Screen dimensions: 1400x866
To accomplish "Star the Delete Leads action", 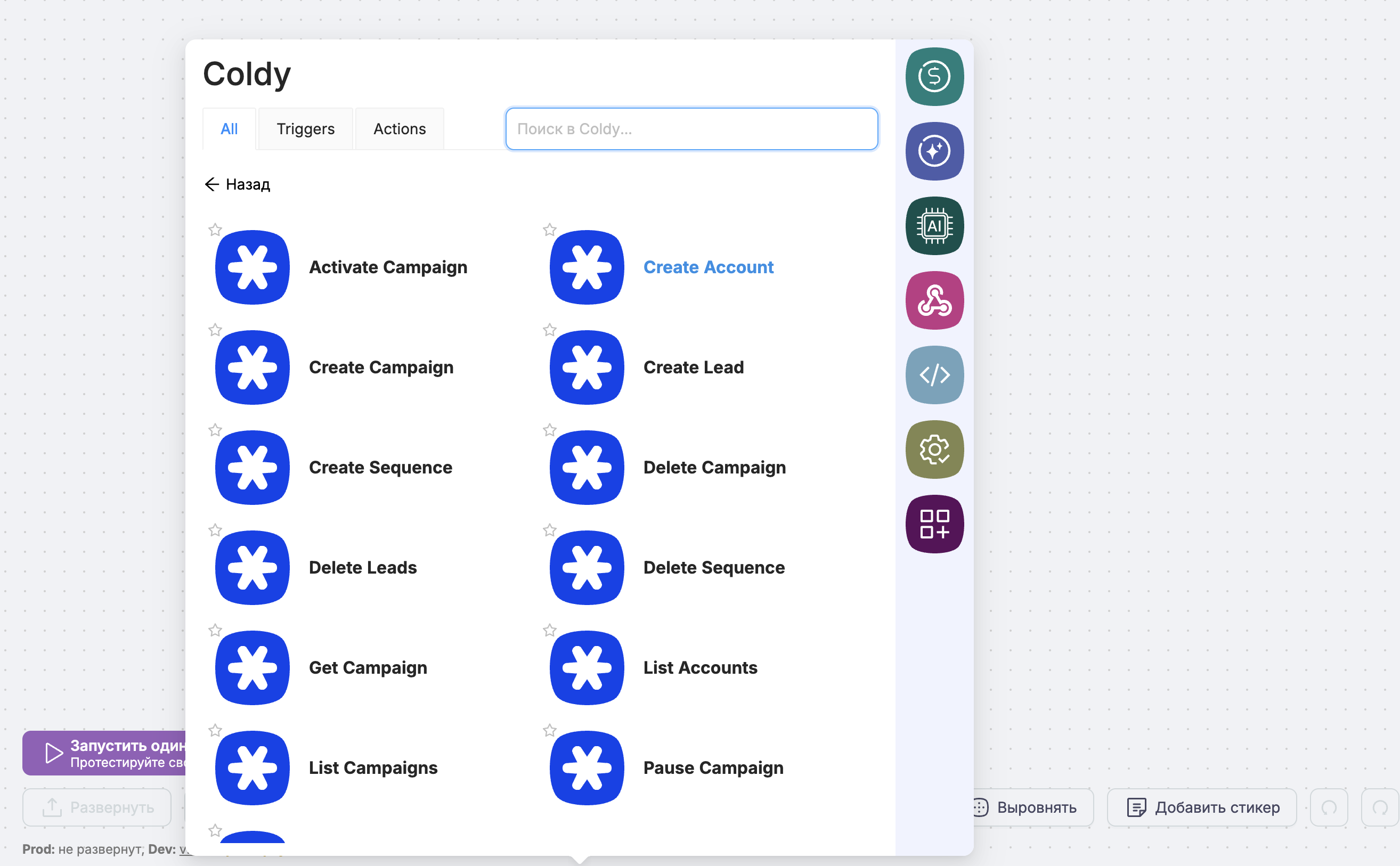I will pos(215,530).
